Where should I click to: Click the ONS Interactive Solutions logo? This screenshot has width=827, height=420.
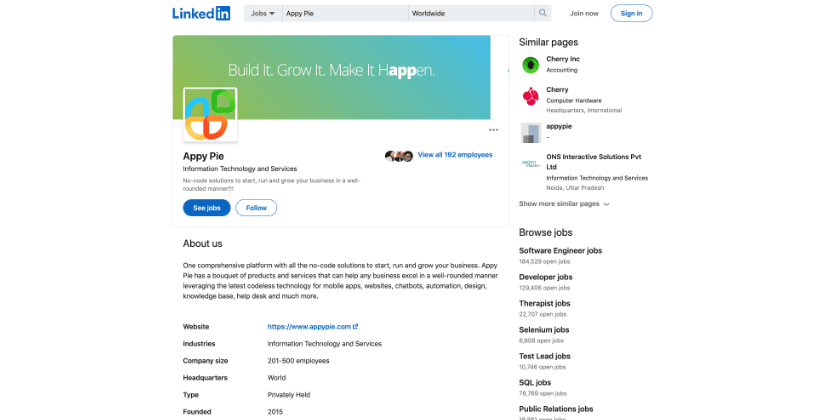tap(530, 164)
